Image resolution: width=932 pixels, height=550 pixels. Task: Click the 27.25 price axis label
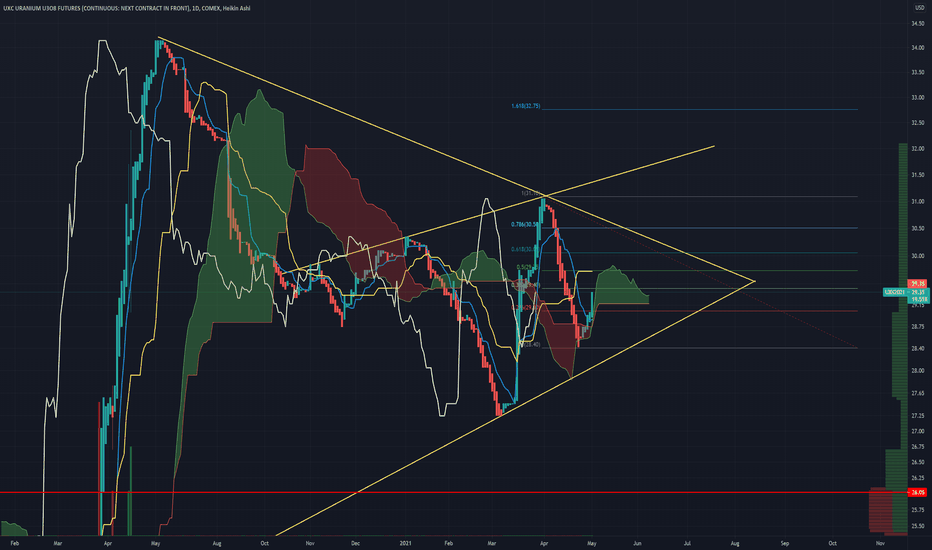pyautogui.click(x=918, y=416)
